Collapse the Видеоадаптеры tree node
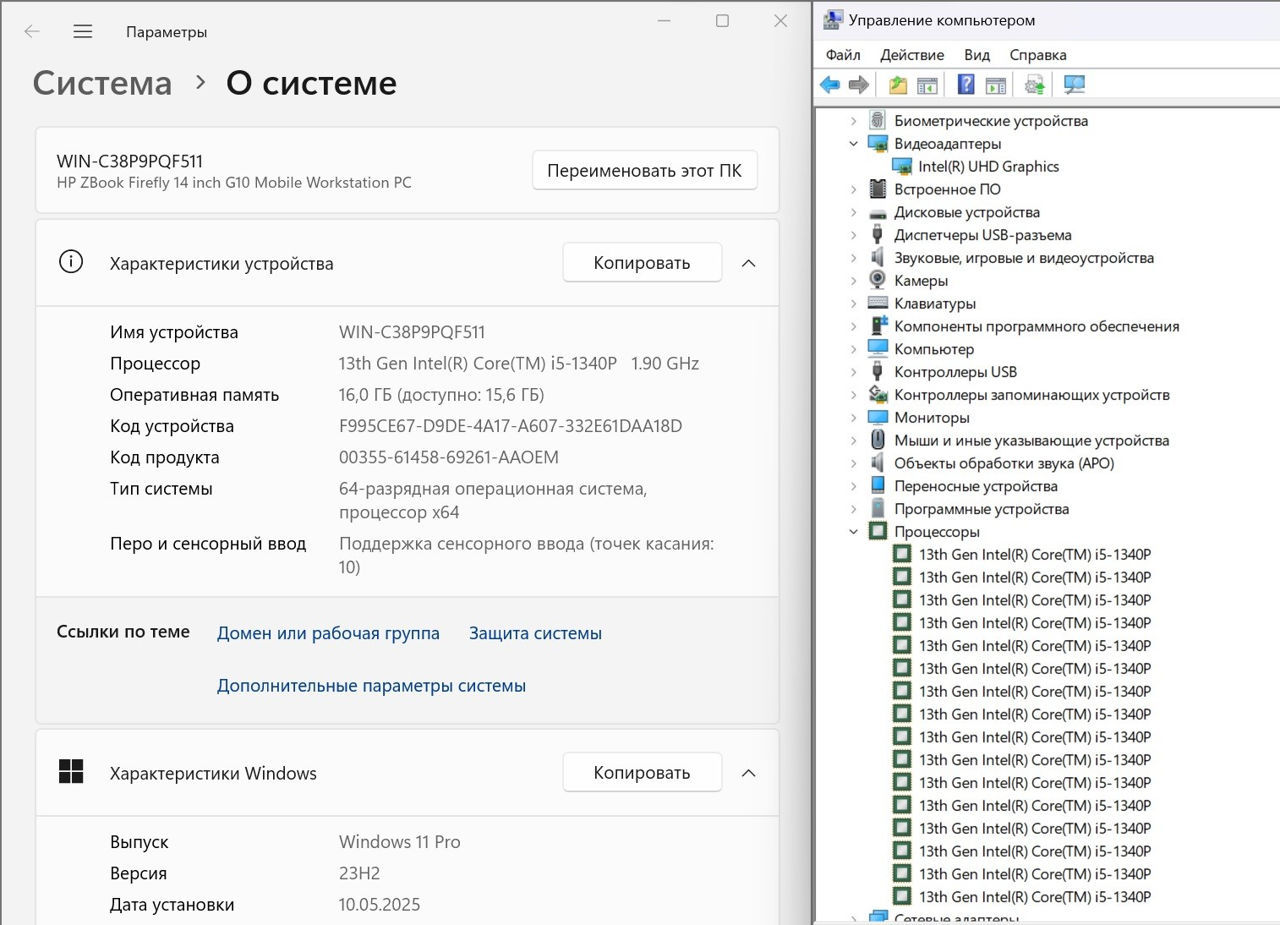Screen dimensions: 1280x925 853,143
